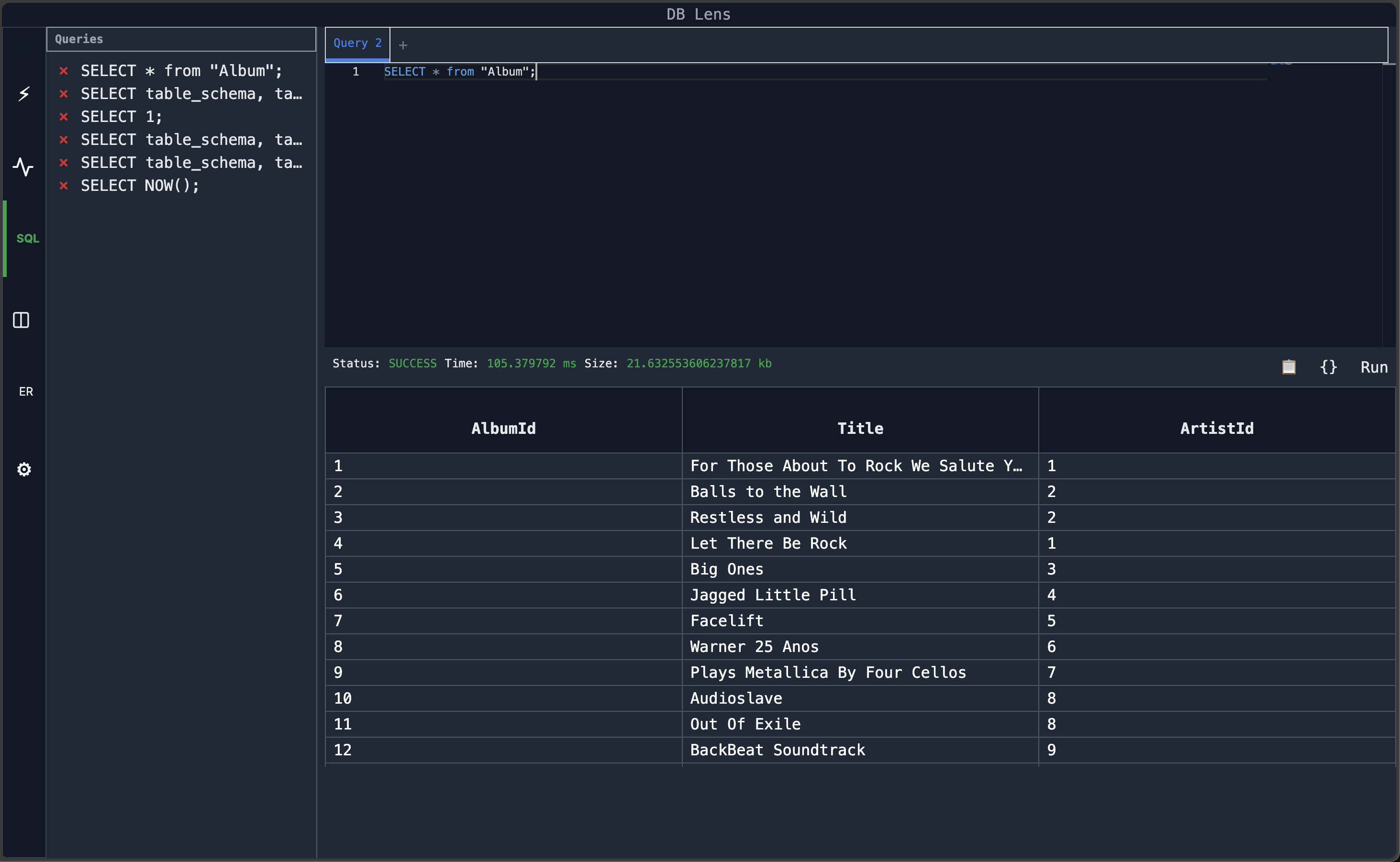Open the settings gear icon
This screenshot has width=1400, height=862.
[x=23, y=469]
